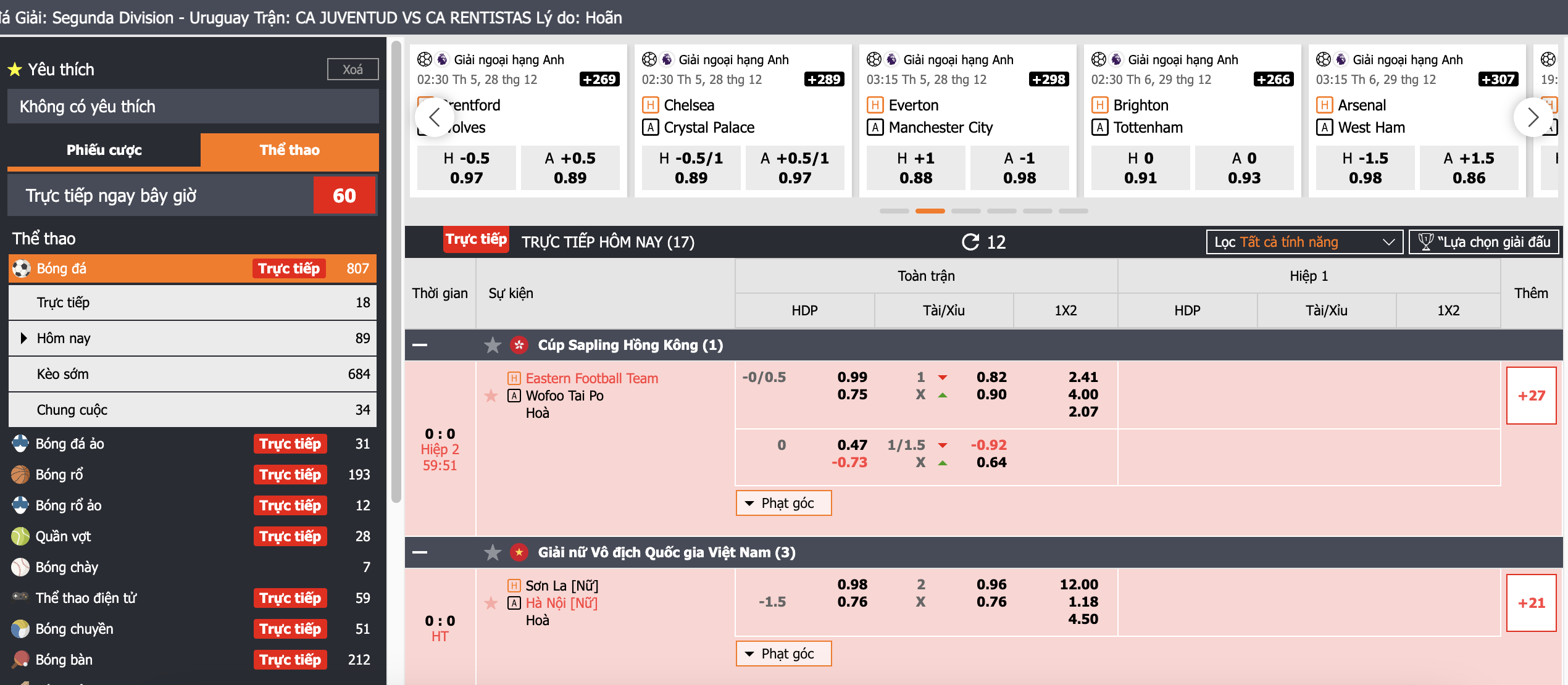Click the Xoá button in favorites

pos(352,69)
